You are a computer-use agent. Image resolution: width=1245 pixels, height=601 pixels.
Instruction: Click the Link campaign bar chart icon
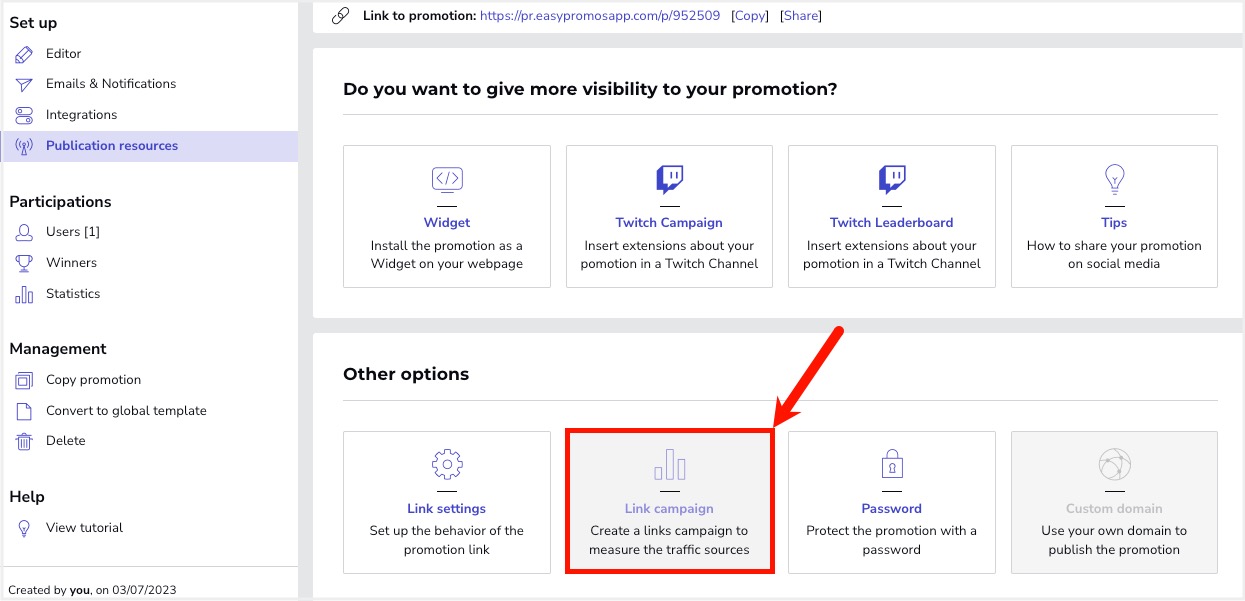669,465
